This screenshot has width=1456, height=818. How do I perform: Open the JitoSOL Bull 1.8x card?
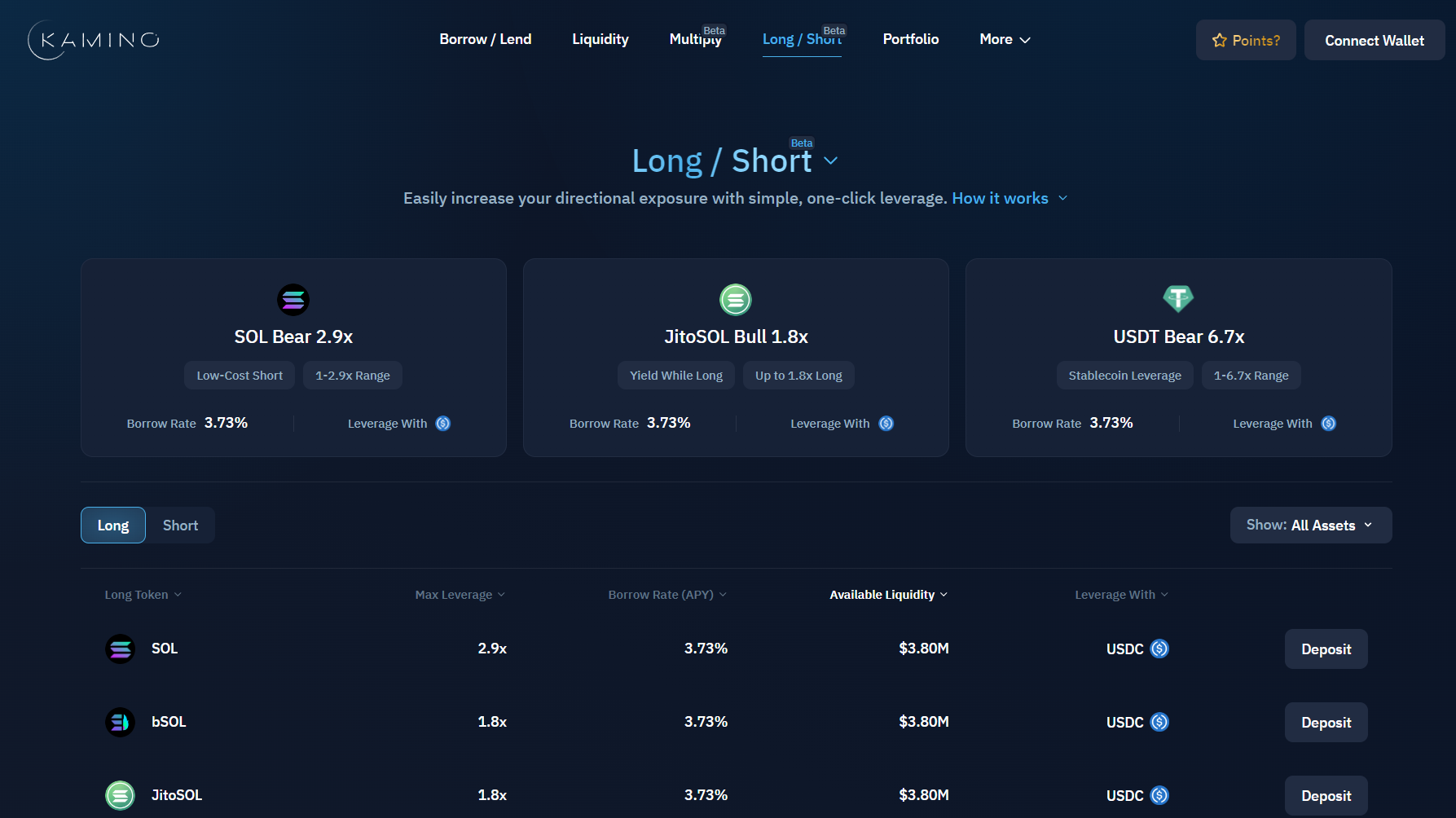tap(736, 358)
